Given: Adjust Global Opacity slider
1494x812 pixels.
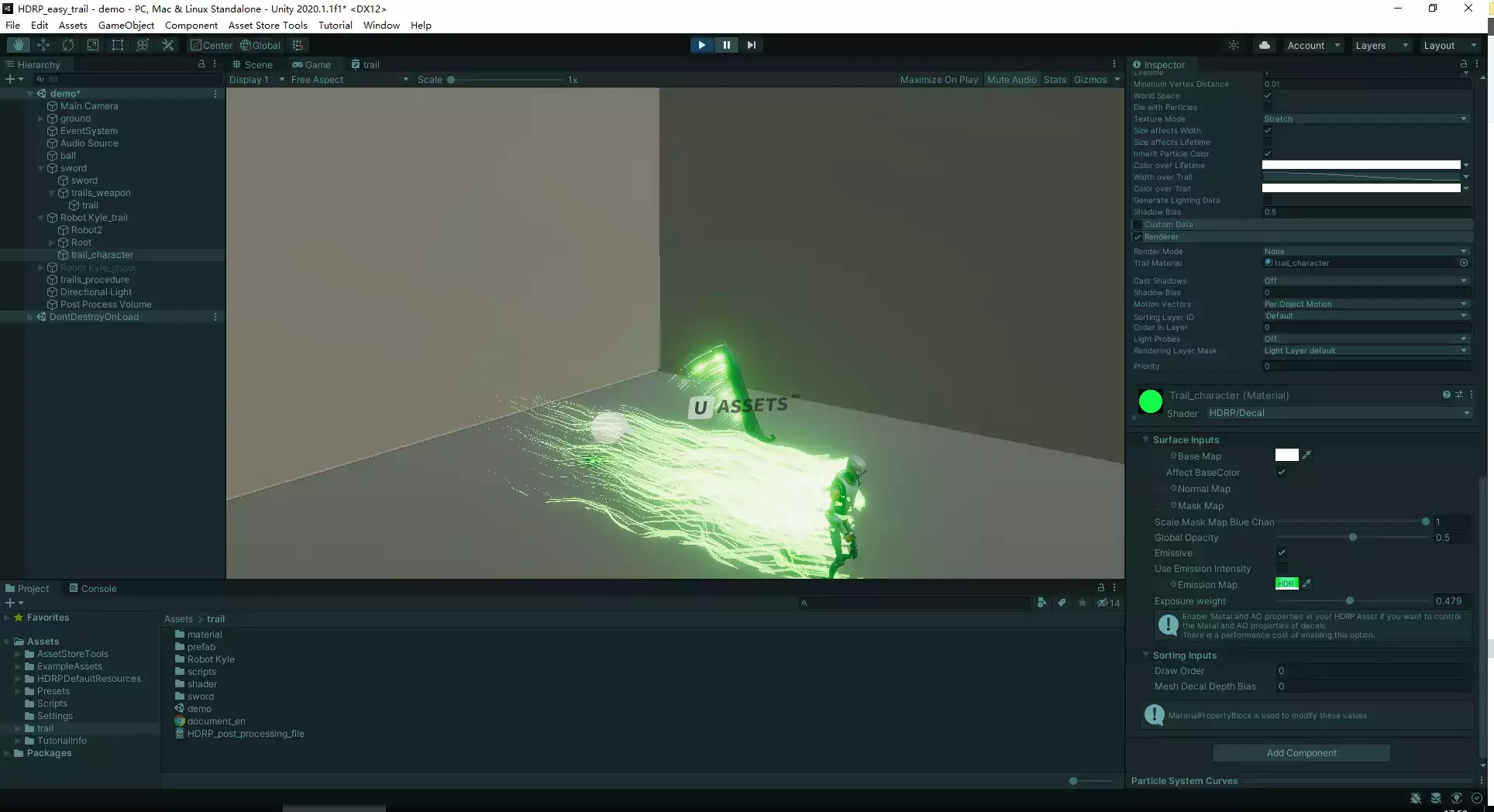Looking at the screenshot, I should pyautogui.click(x=1352, y=537).
